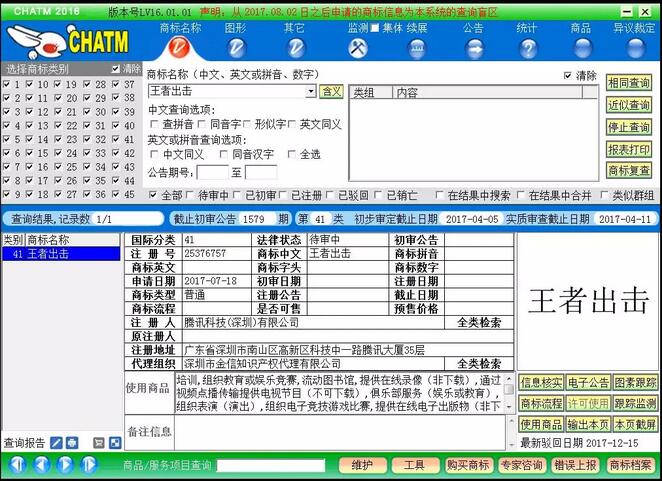Go to first record arrow
Viewport: 662px width, 481px height.
(x=17, y=465)
